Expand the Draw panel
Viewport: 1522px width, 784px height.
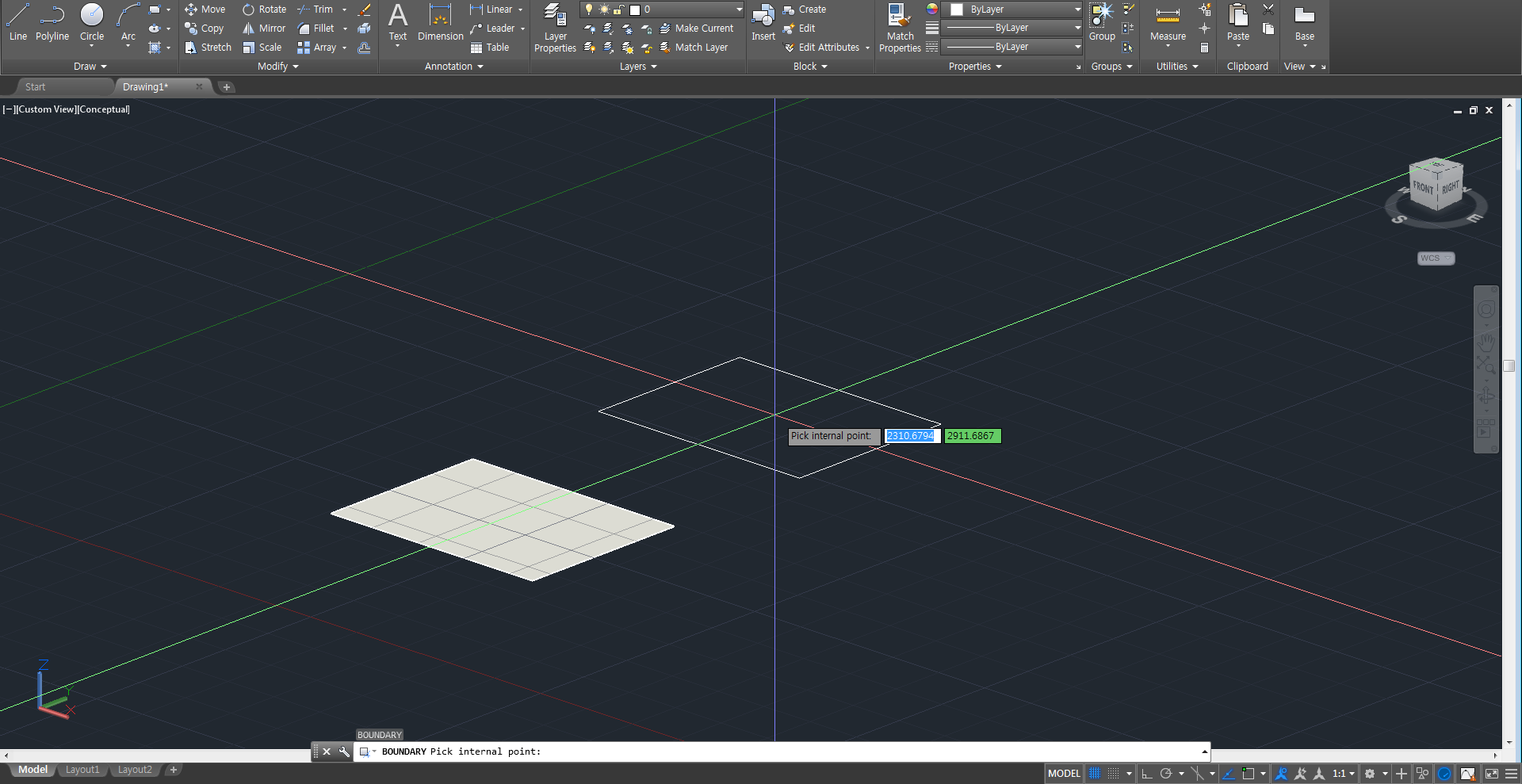[x=90, y=67]
